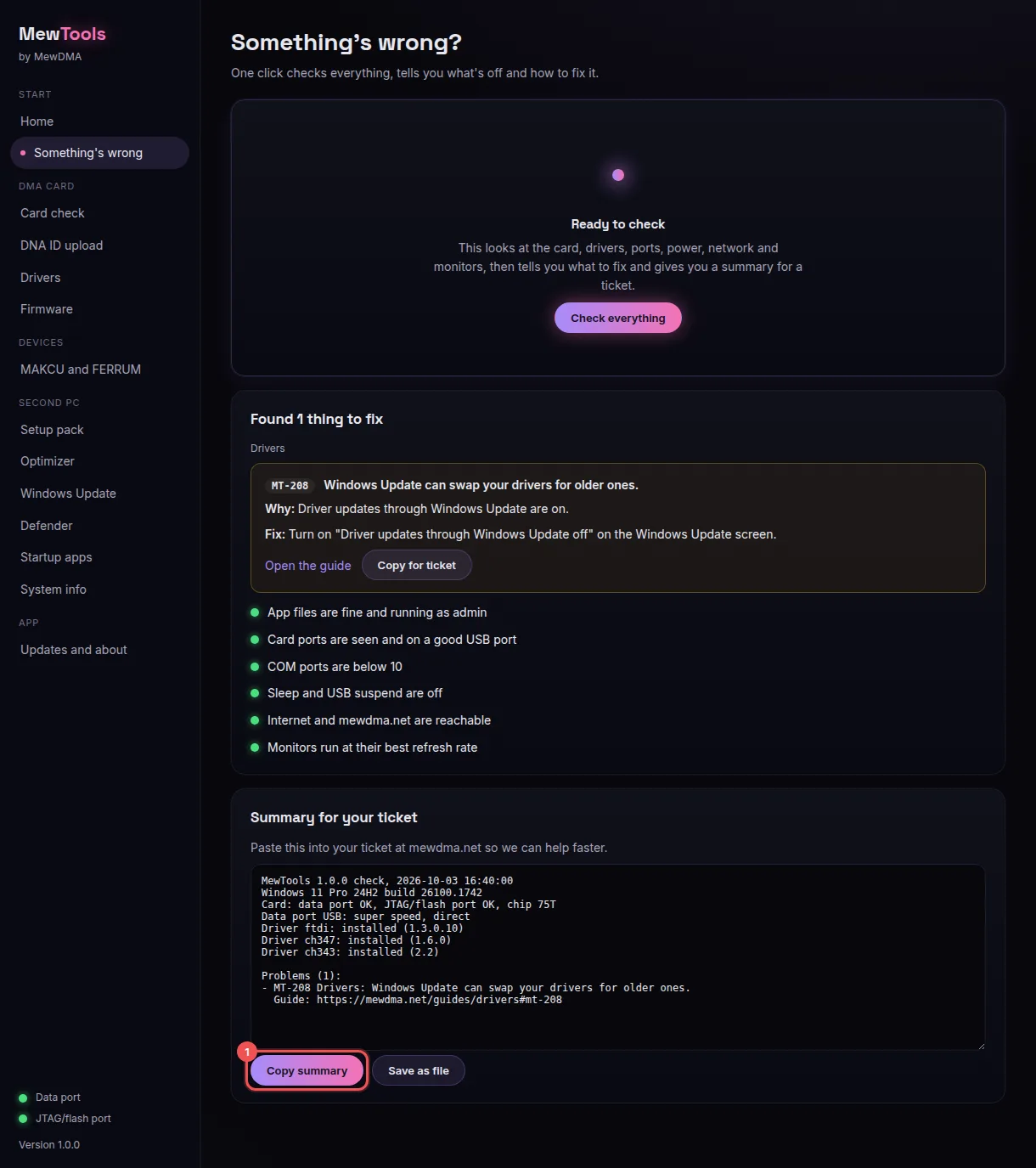1036x1168 pixels.
Task: Click the MewTools logo title
Action: (63, 34)
